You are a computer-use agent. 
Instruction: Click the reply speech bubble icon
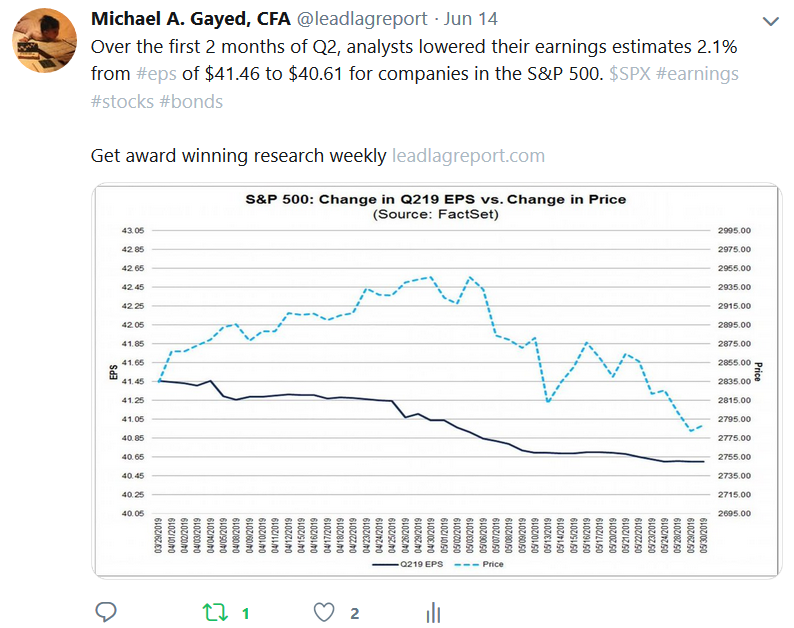[x=105, y=612]
